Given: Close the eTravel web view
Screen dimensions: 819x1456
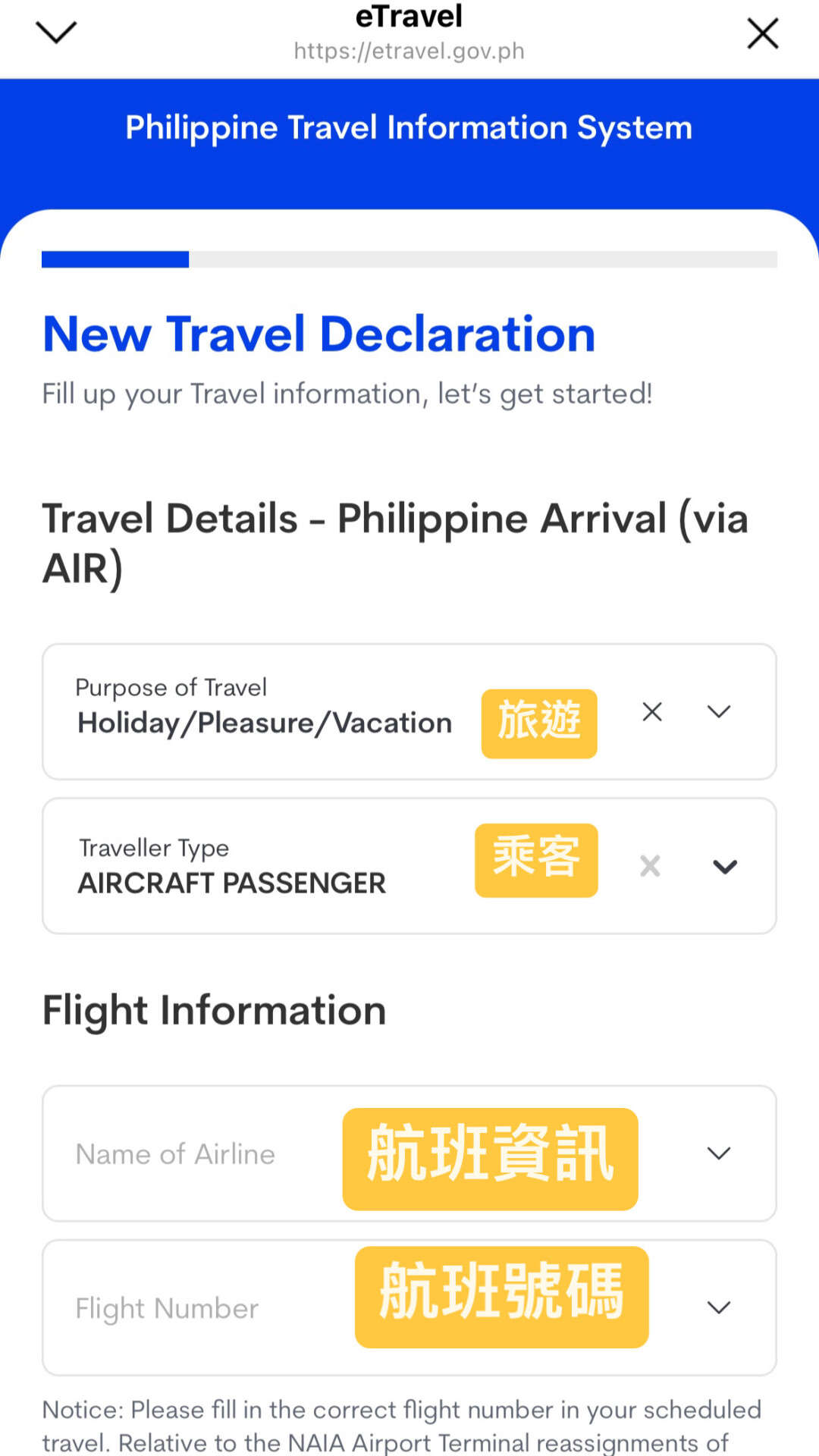Looking at the screenshot, I should tap(763, 33).
